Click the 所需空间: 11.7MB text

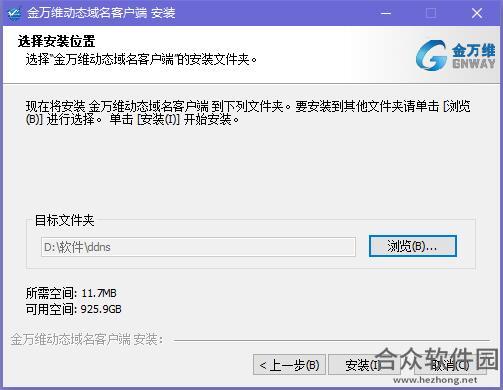point(71,293)
